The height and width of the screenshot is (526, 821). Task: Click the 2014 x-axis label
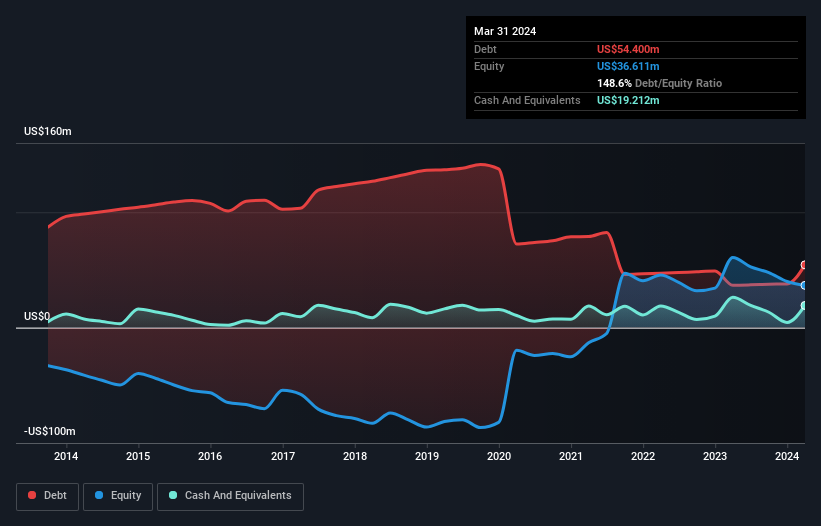coord(66,456)
